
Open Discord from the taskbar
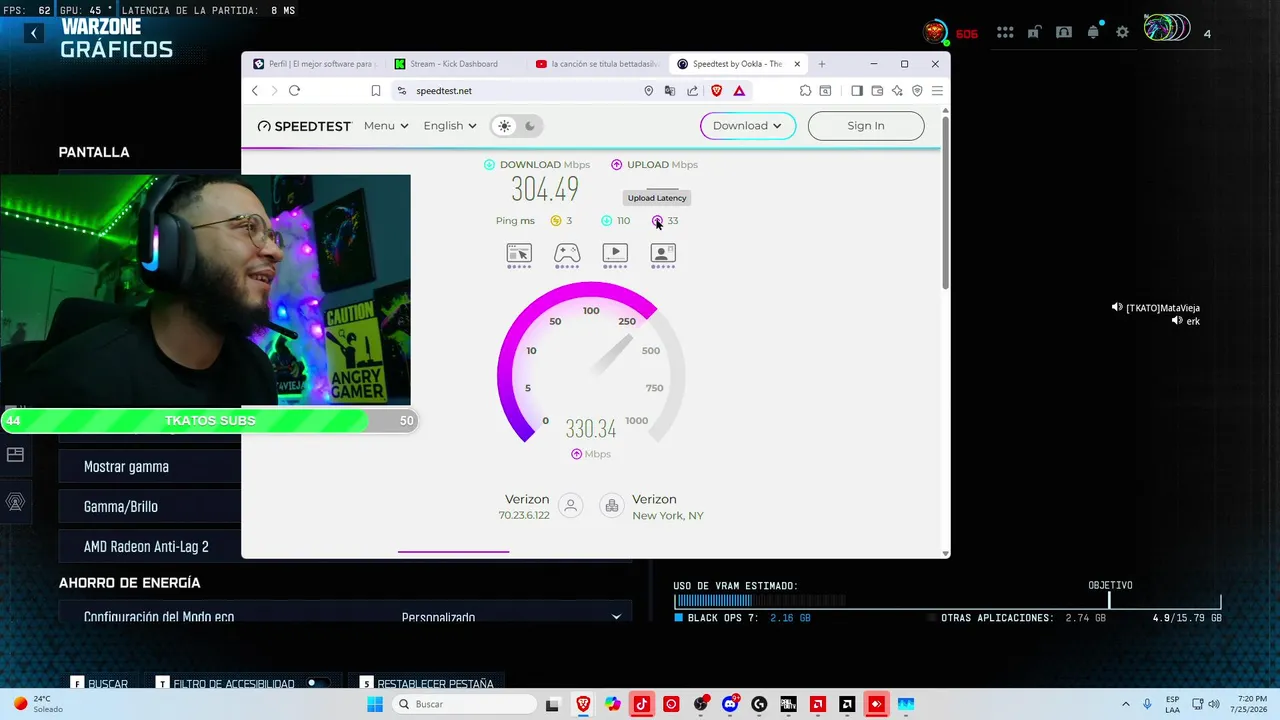tap(730, 704)
